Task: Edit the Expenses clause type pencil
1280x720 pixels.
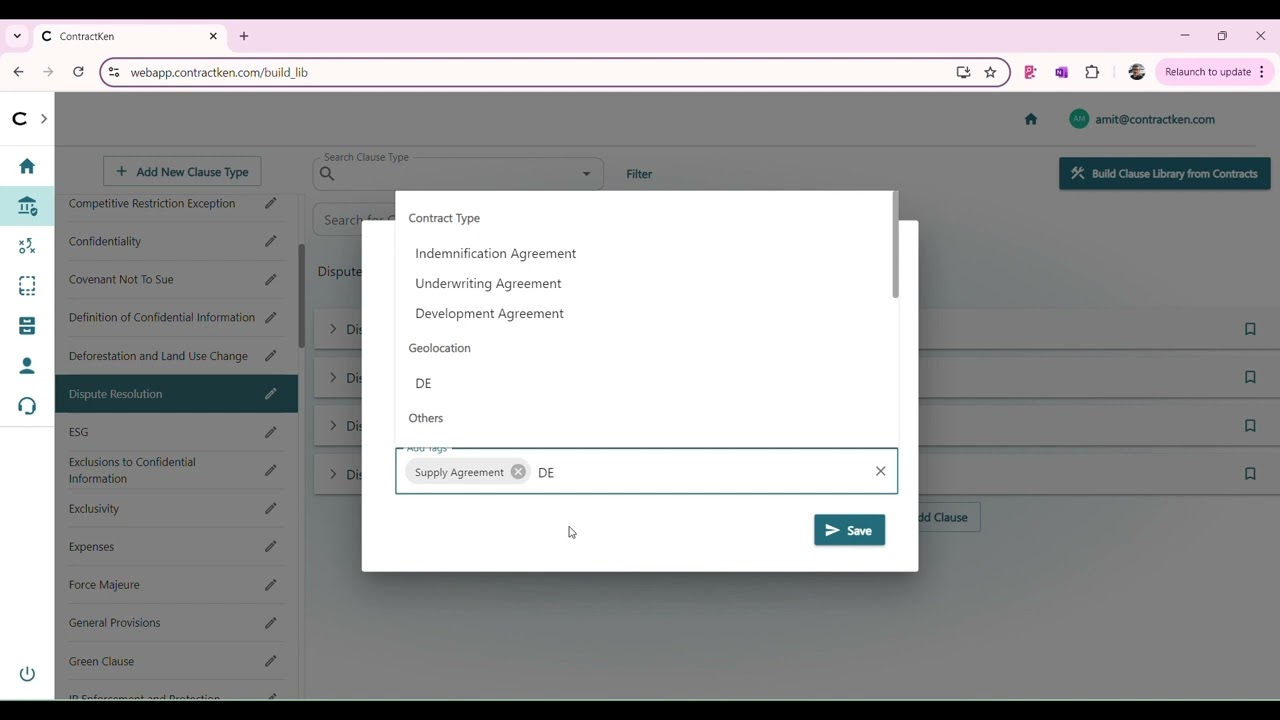Action: click(x=270, y=546)
